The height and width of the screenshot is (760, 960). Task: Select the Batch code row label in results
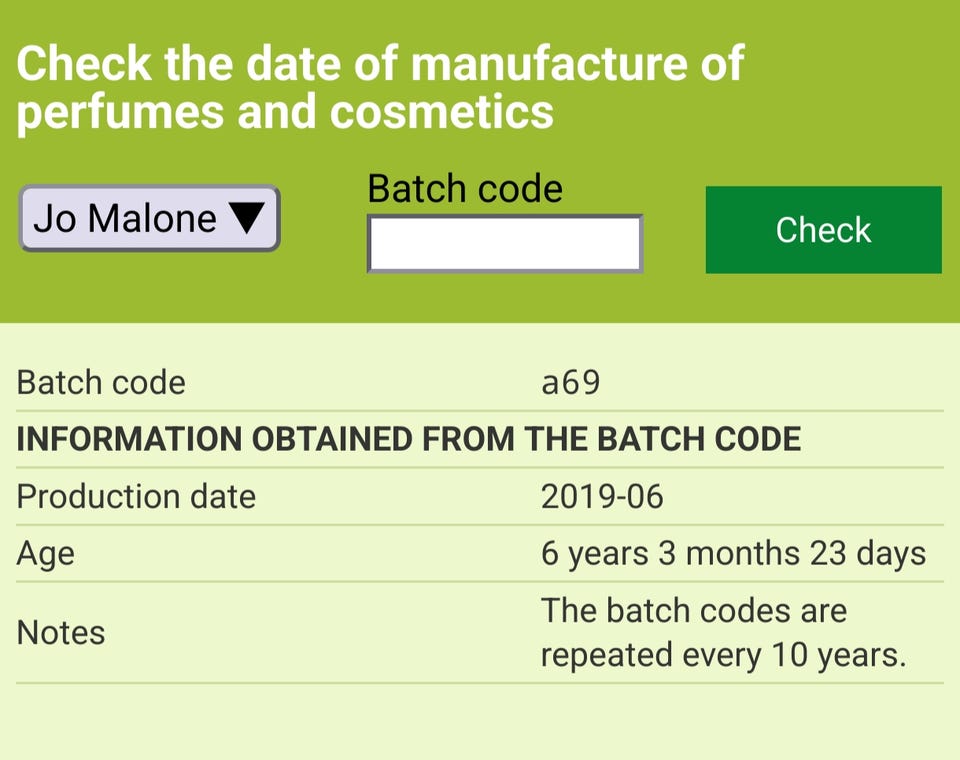click(101, 382)
